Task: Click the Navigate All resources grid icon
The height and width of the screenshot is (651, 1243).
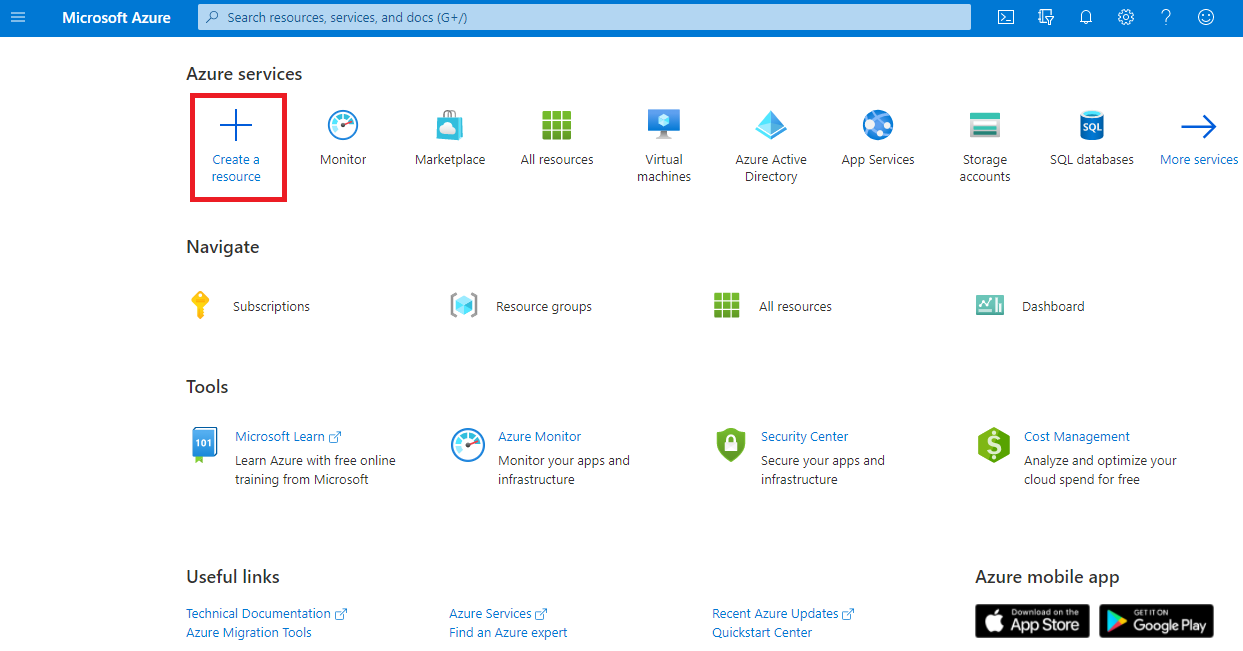Action: (727, 306)
